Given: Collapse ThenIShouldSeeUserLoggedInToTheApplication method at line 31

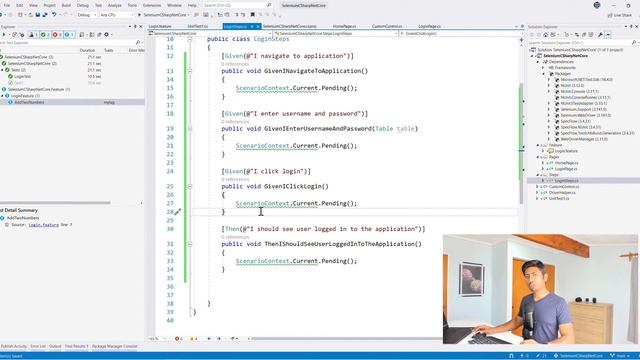Looking at the screenshot, I should 190,244.
